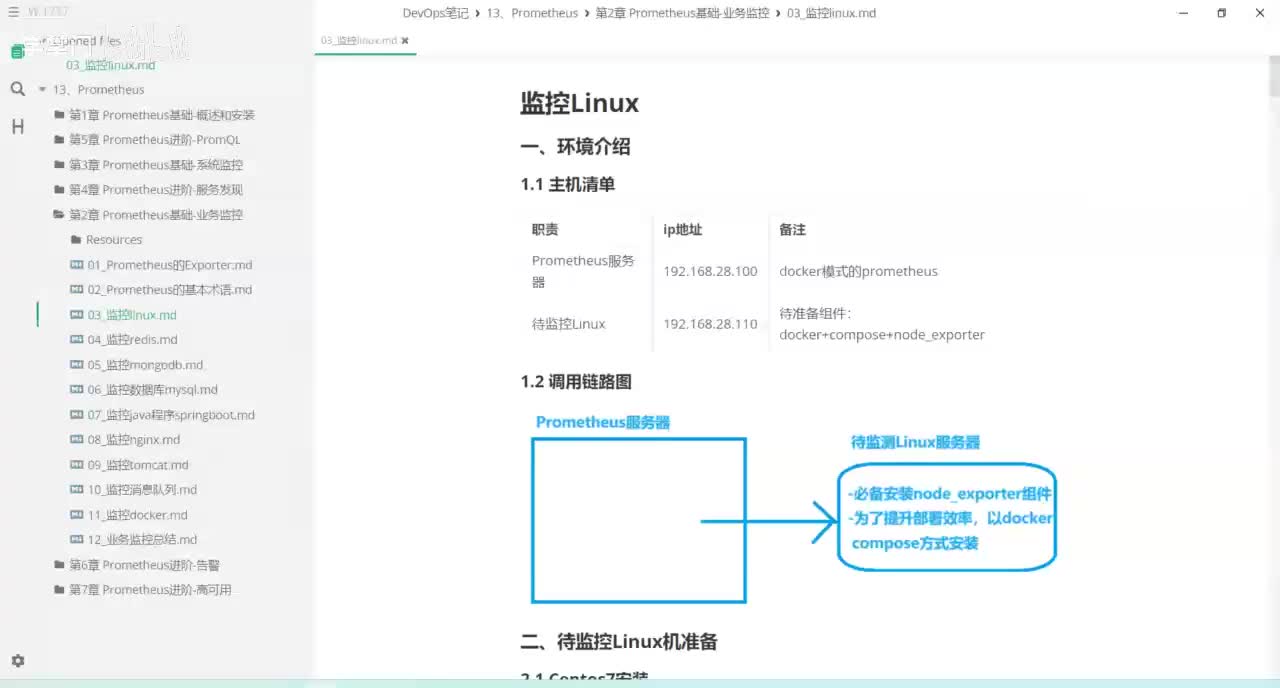1280x688 pixels.
Task: Click the markdown icon beside 05_监控mongodb.md
Action: tap(77, 365)
